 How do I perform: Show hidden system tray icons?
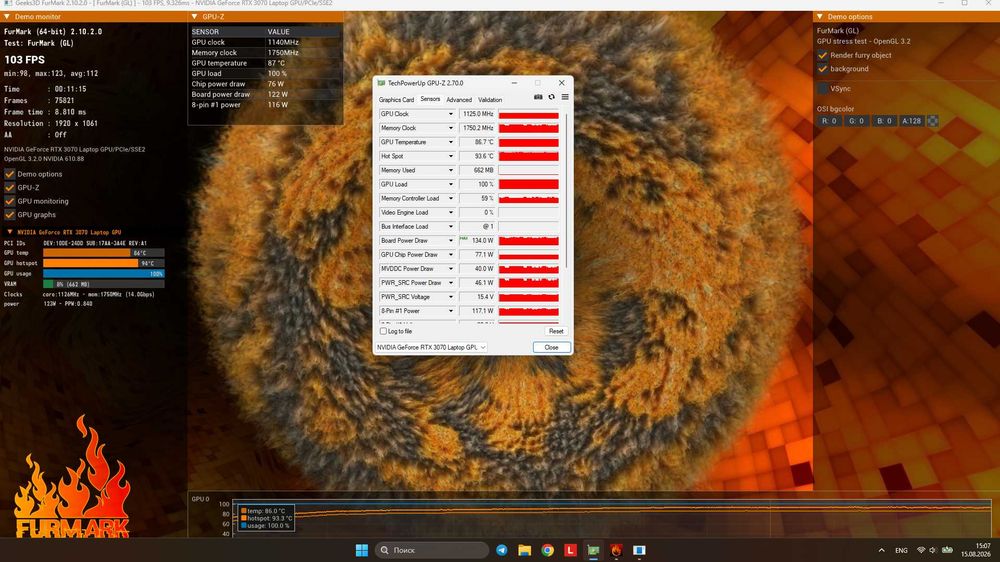(x=881, y=550)
